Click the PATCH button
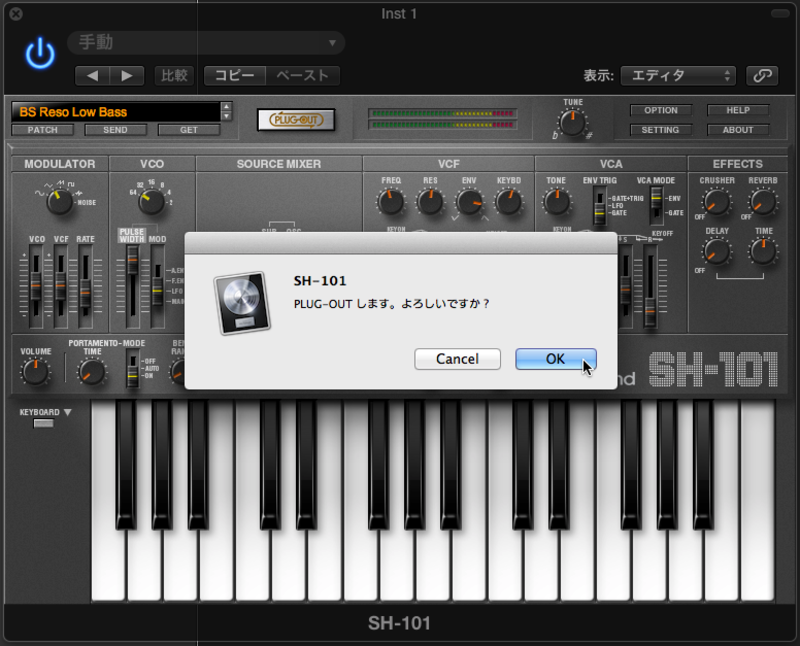This screenshot has width=800, height=646. point(43,130)
